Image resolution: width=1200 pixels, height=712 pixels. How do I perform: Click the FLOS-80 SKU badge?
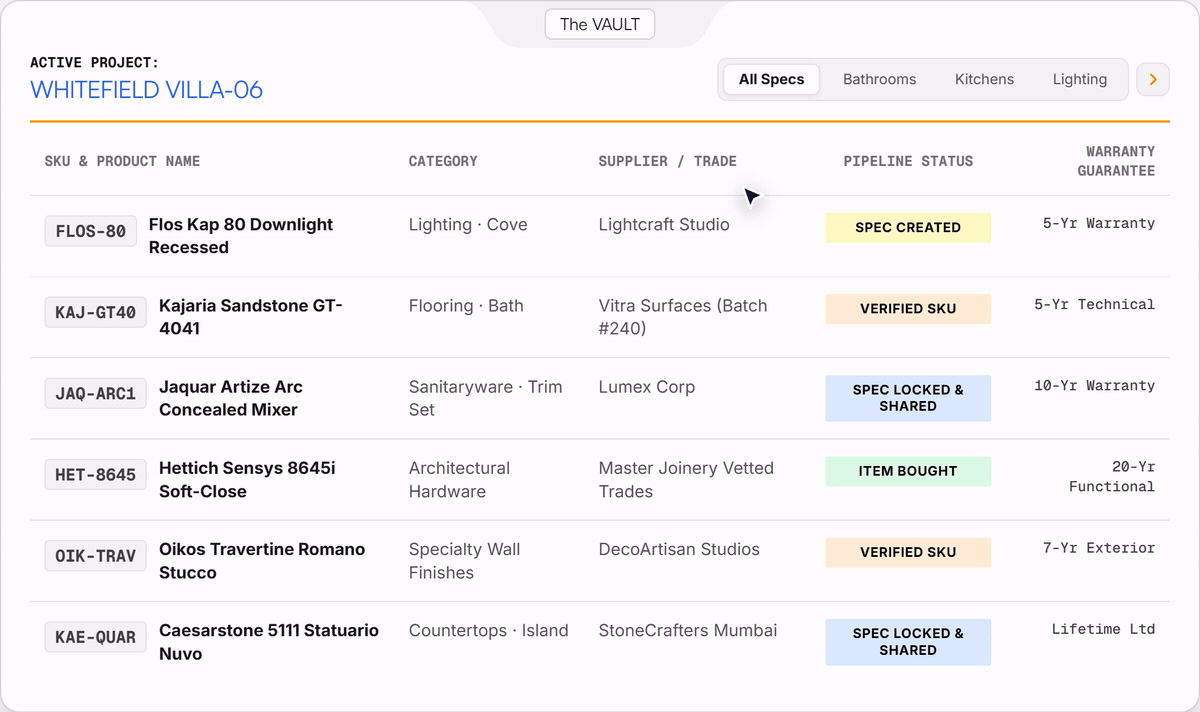pyautogui.click(x=91, y=231)
